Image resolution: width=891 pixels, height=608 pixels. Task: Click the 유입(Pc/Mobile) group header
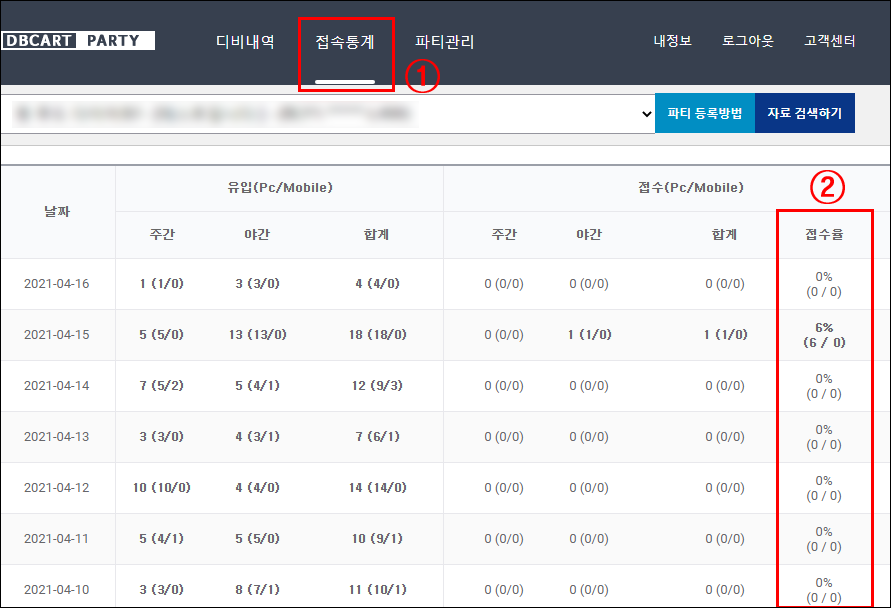279,188
